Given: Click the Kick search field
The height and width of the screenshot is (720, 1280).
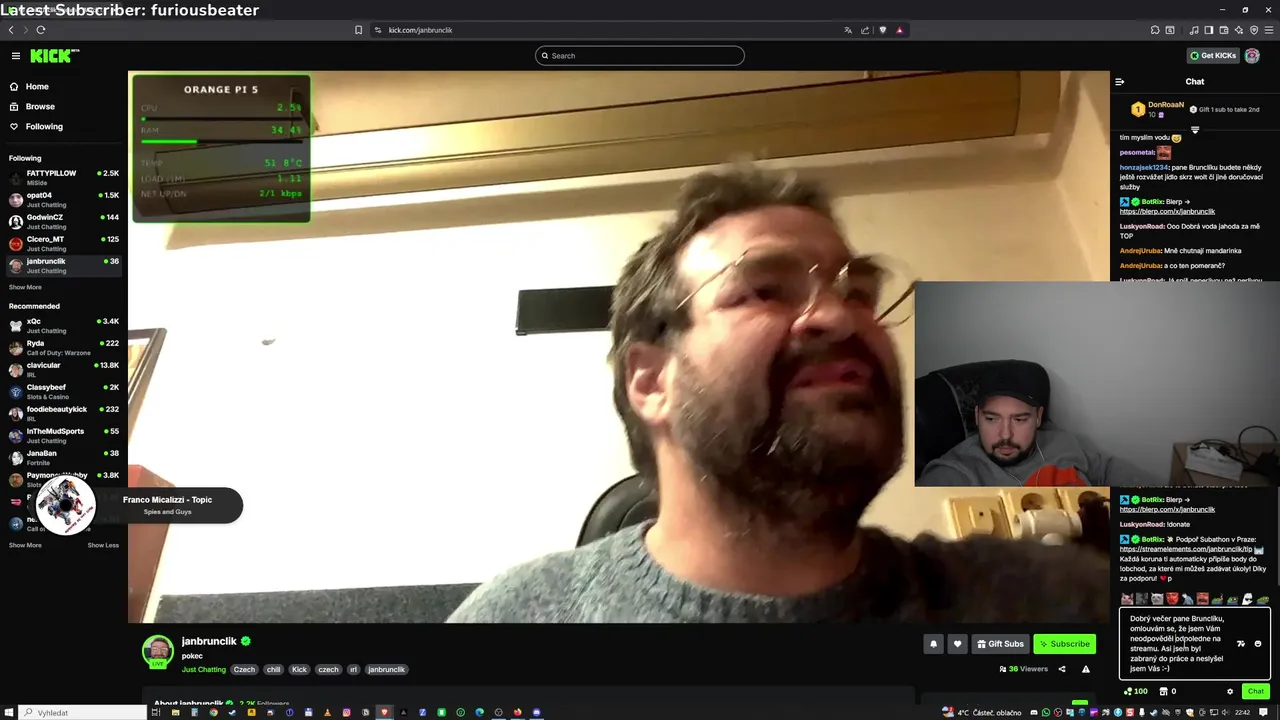Looking at the screenshot, I should tap(640, 56).
